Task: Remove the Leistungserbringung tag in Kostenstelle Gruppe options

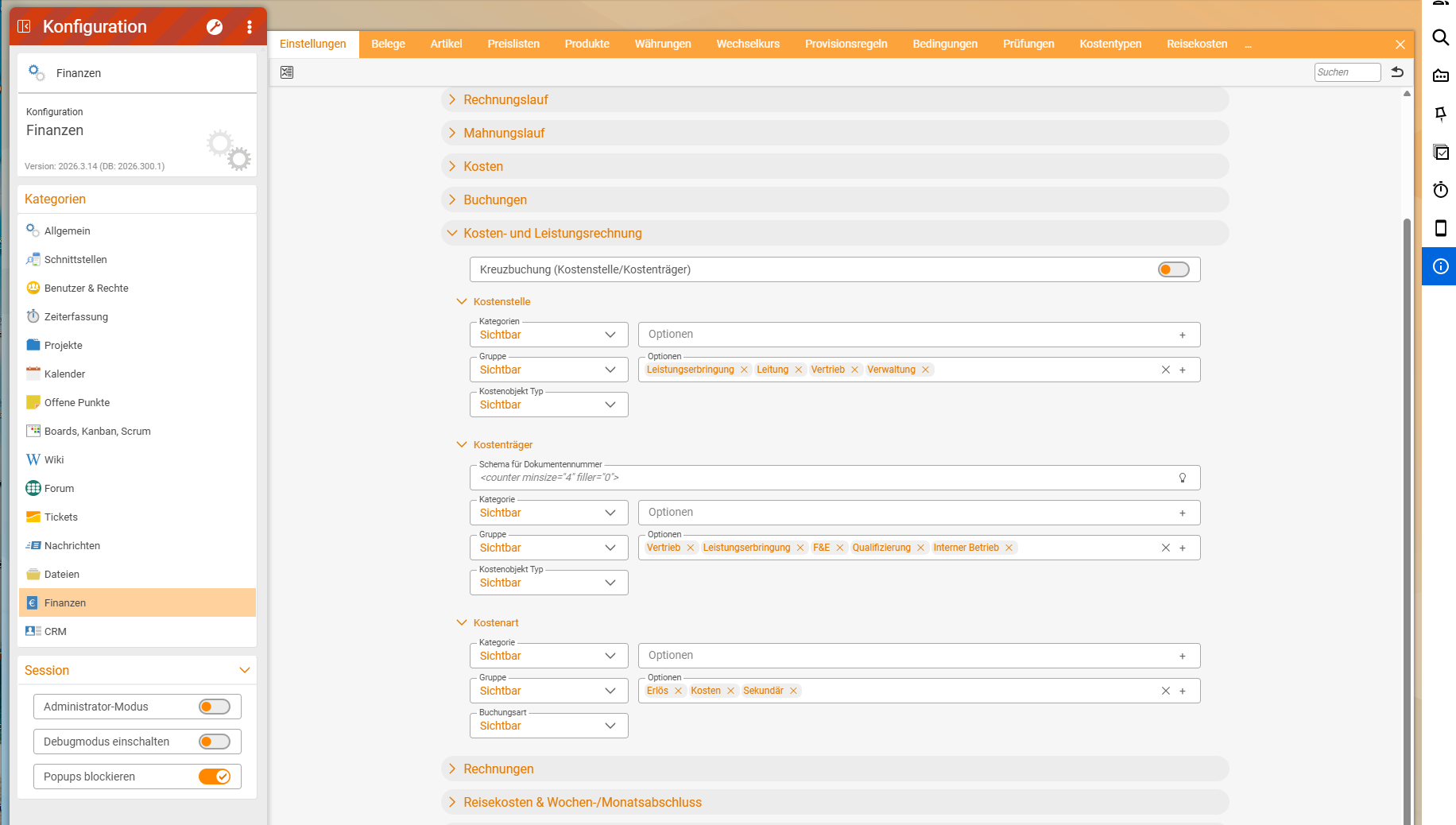Action: pyautogui.click(x=744, y=370)
